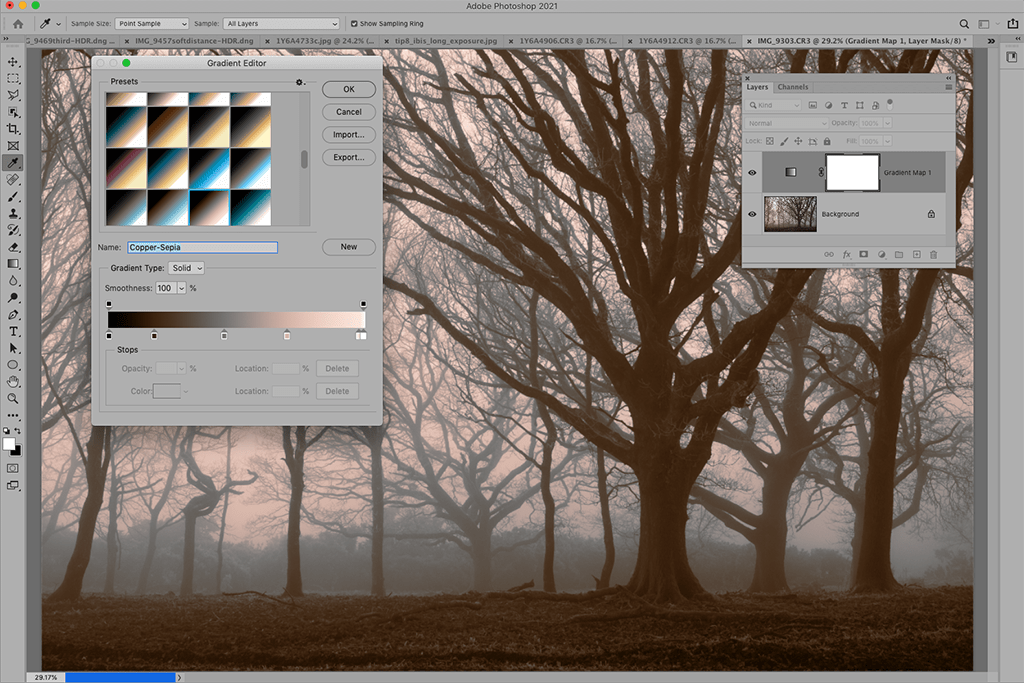This screenshot has height=683, width=1024.
Task: Toggle Lock transparent pixels icon
Action: pyautogui.click(x=770, y=141)
